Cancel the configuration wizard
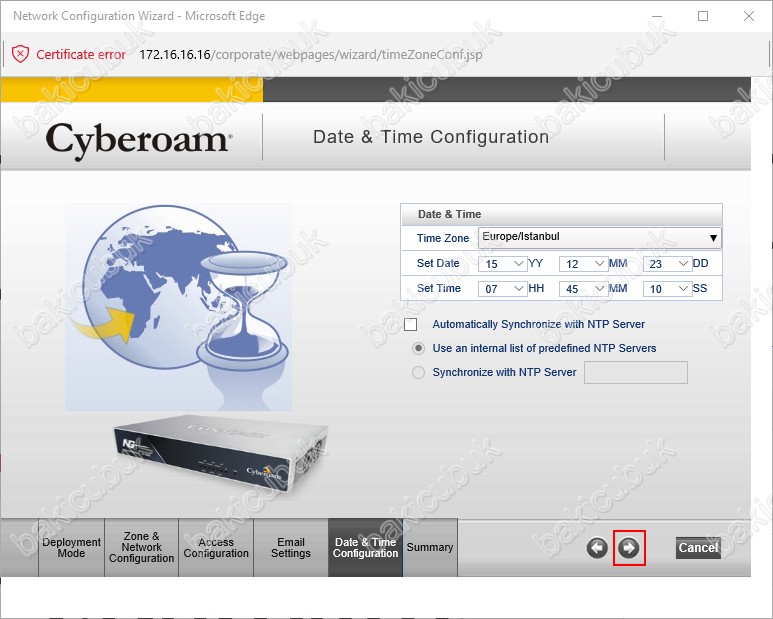Image resolution: width=773 pixels, height=619 pixels. point(698,548)
